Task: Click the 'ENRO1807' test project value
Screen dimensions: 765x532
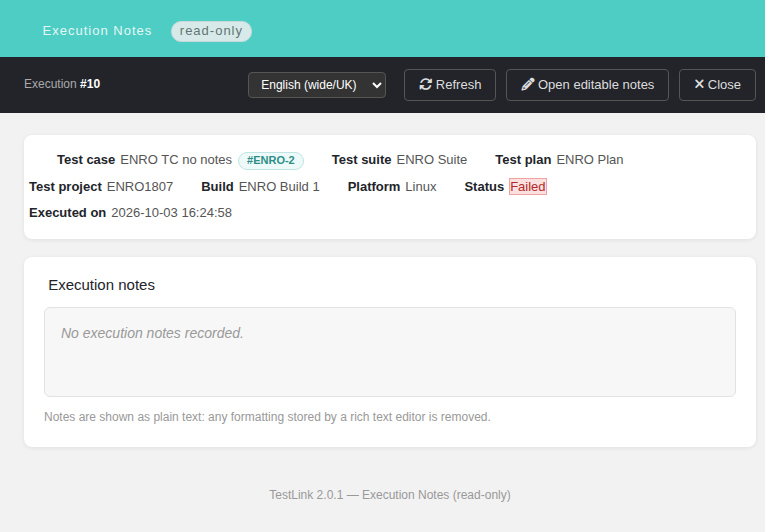Action: pos(140,186)
